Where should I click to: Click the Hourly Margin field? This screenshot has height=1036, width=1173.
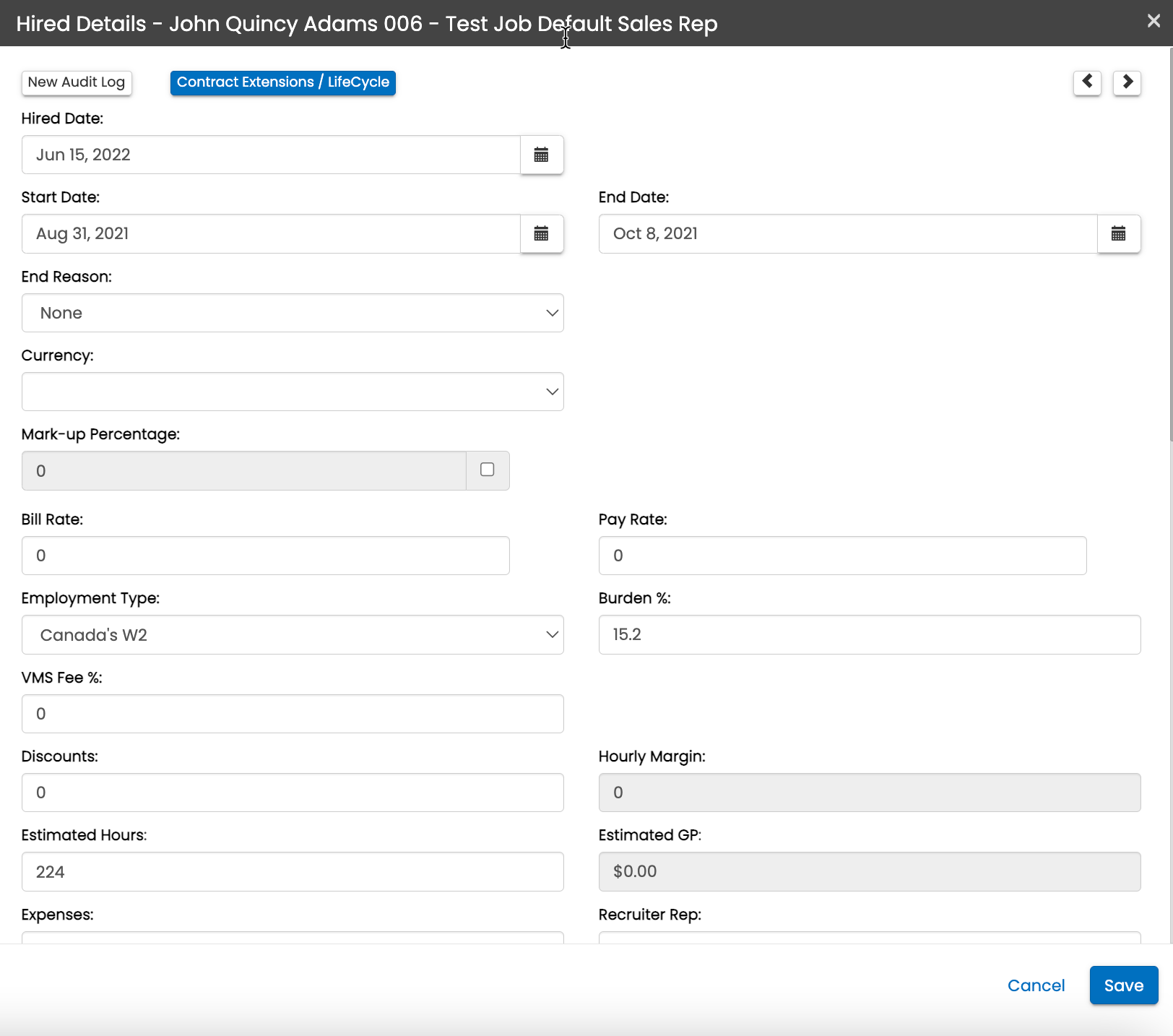pyautogui.click(x=870, y=793)
